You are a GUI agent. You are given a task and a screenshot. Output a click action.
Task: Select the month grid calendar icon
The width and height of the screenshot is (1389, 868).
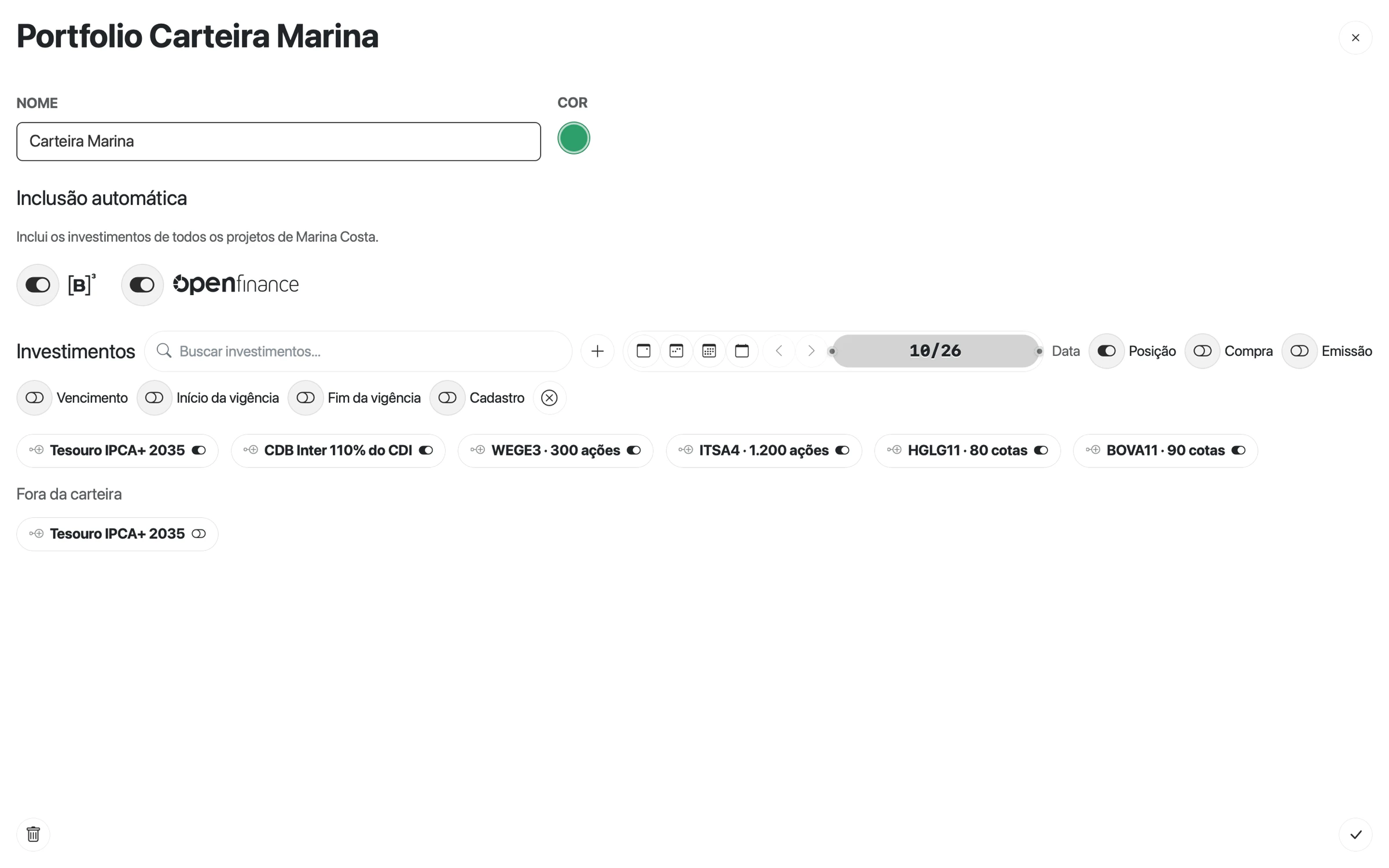coord(709,351)
